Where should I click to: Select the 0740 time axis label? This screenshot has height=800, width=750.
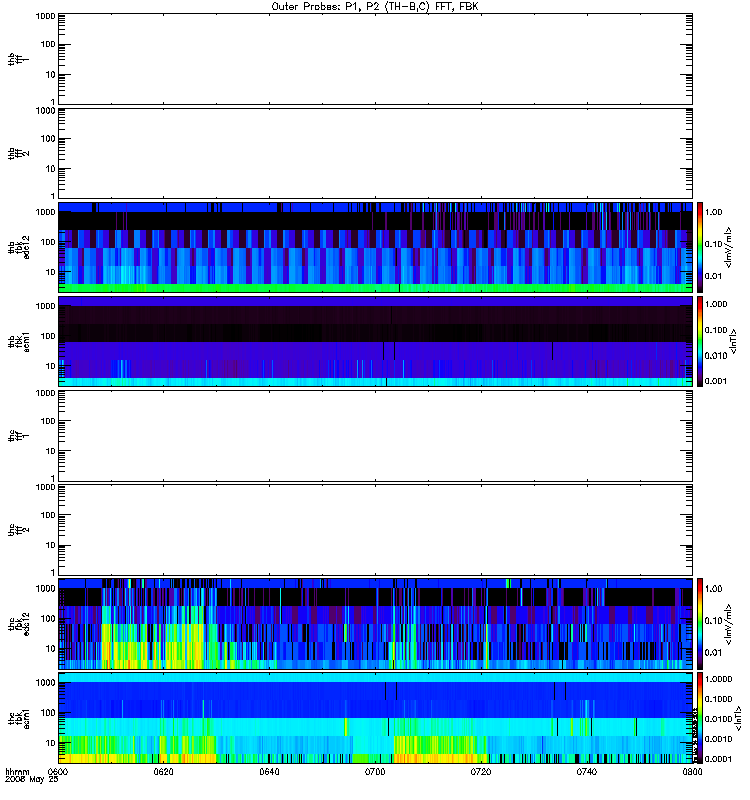pyautogui.click(x=586, y=772)
